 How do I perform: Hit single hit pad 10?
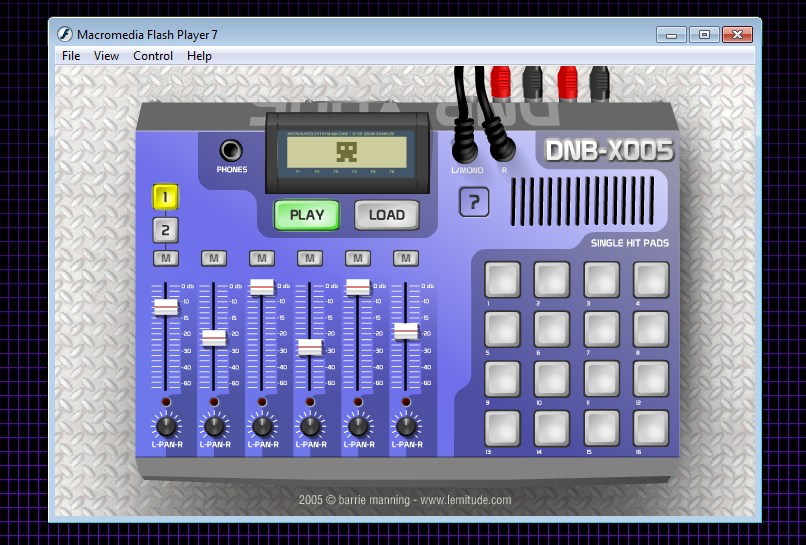pos(552,378)
